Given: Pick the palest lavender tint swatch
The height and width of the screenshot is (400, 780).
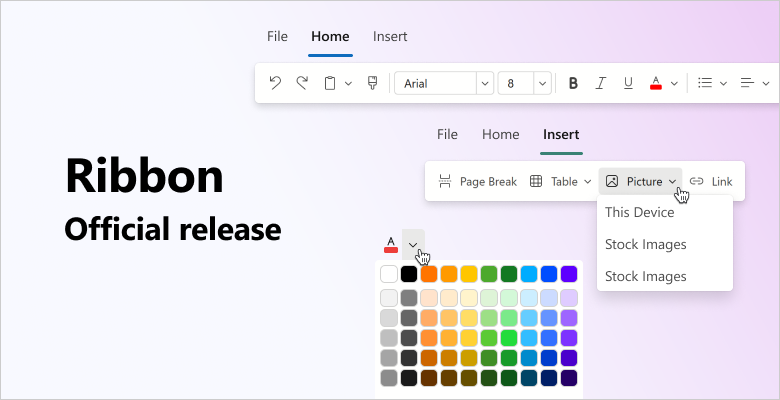Looking at the screenshot, I should (569, 298).
